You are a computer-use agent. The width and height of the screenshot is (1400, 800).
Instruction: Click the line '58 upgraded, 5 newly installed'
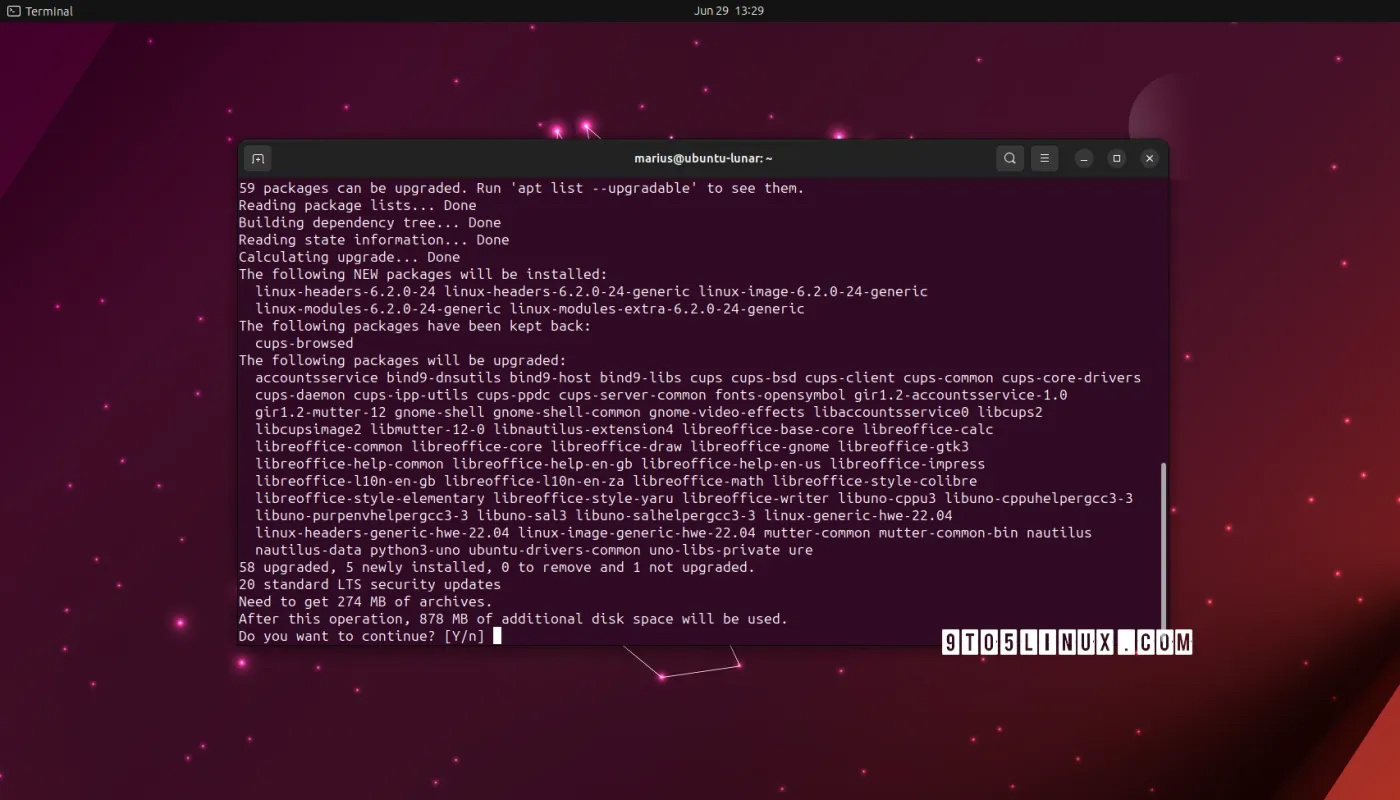(x=497, y=567)
